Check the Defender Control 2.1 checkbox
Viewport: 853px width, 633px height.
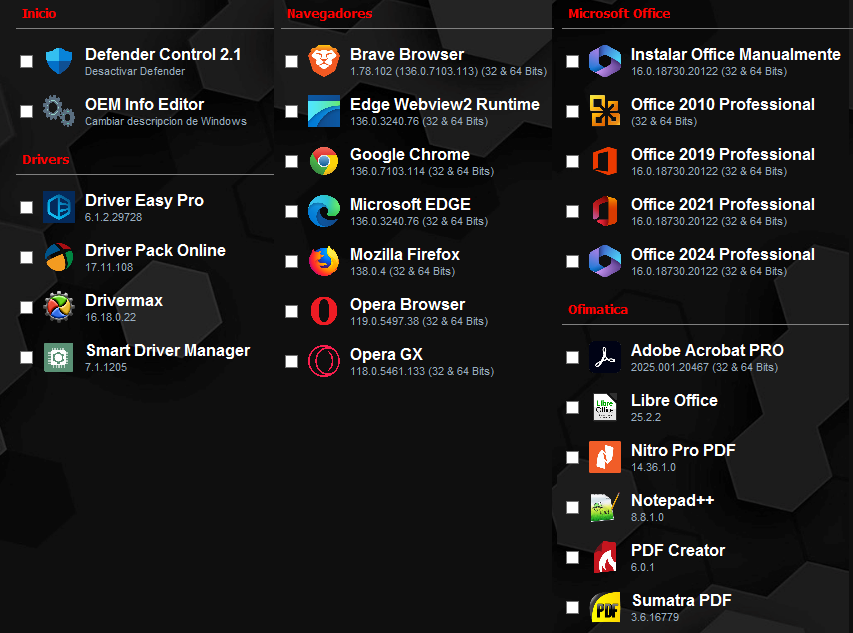pos(26,61)
